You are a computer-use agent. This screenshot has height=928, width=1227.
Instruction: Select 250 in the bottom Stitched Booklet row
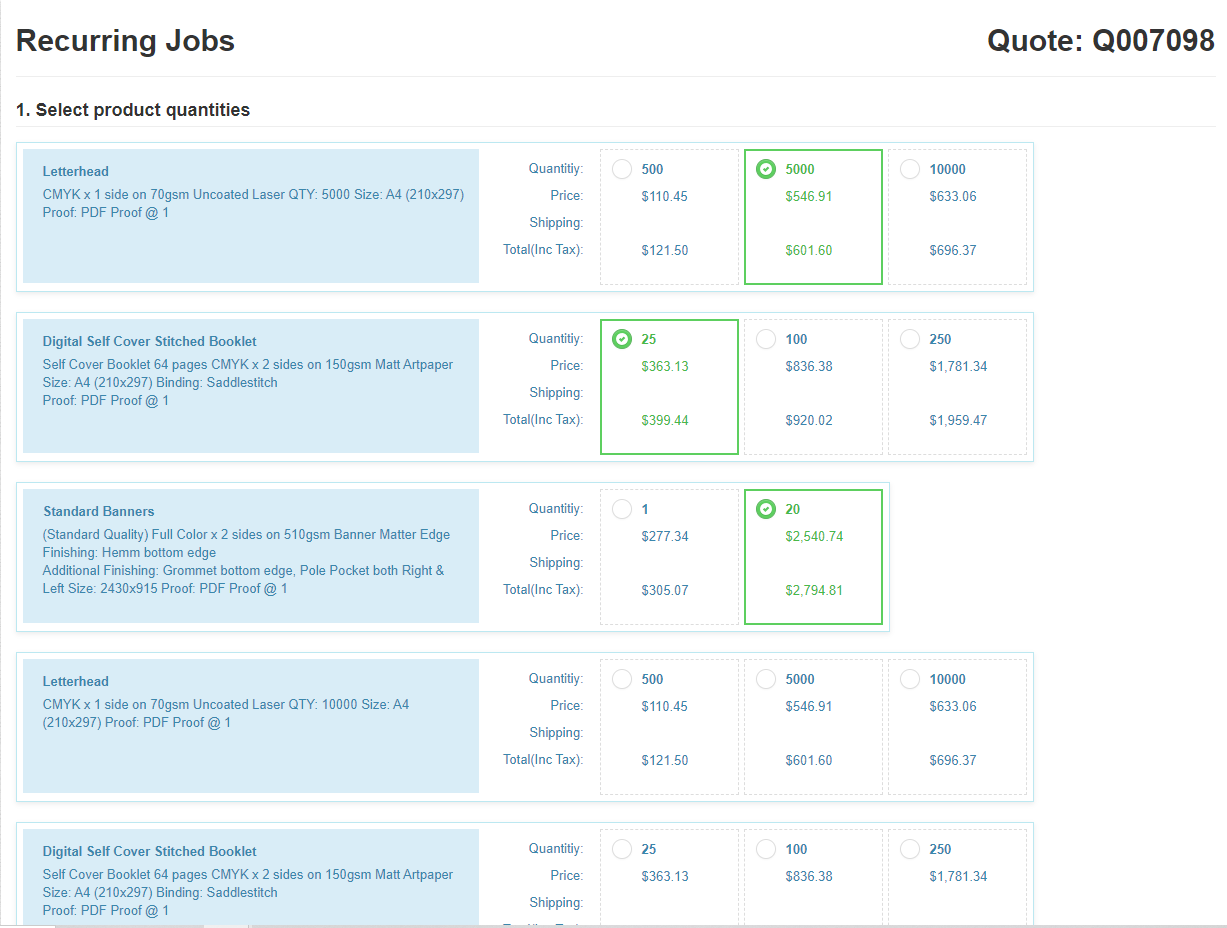click(x=910, y=849)
